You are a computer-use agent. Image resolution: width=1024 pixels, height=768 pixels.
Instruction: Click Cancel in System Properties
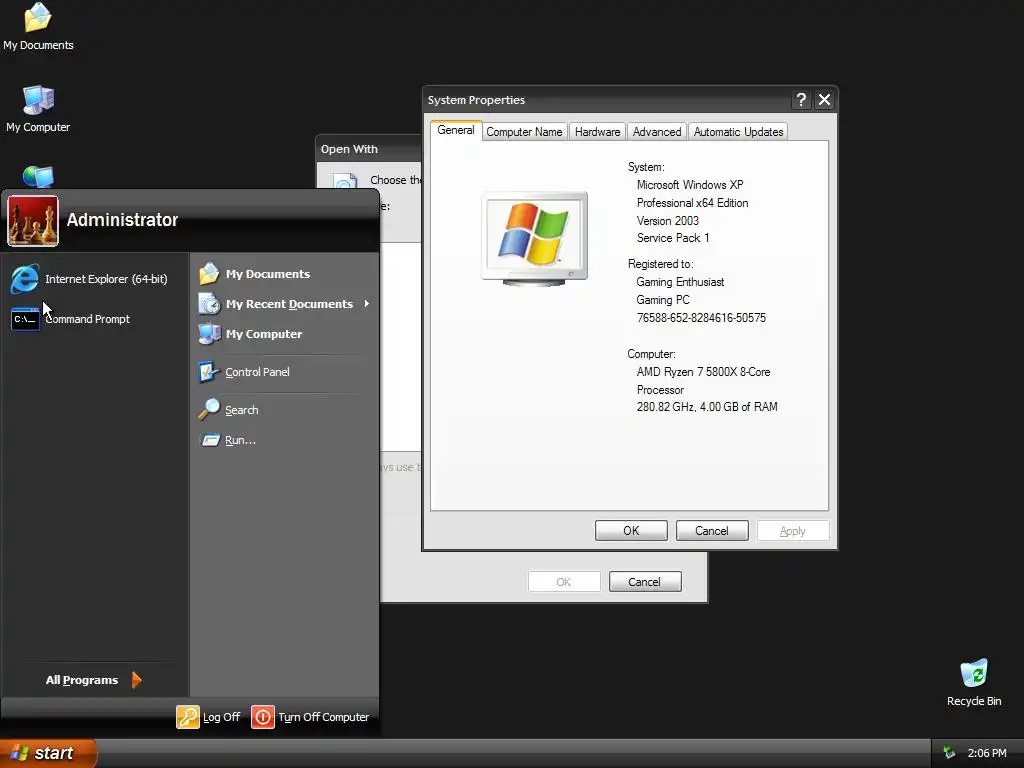pyautogui.click(x=712, y=530)
